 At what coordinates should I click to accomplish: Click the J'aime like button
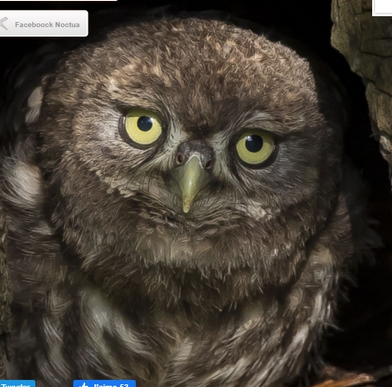[104, 383]
